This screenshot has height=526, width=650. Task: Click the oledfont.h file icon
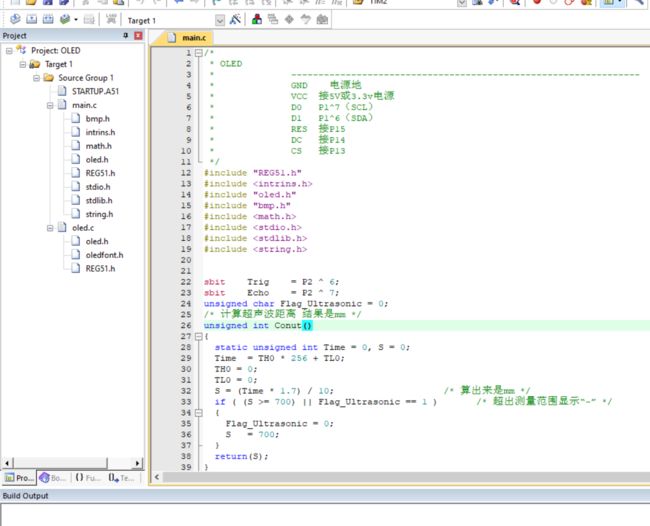(x=76, y=255)
